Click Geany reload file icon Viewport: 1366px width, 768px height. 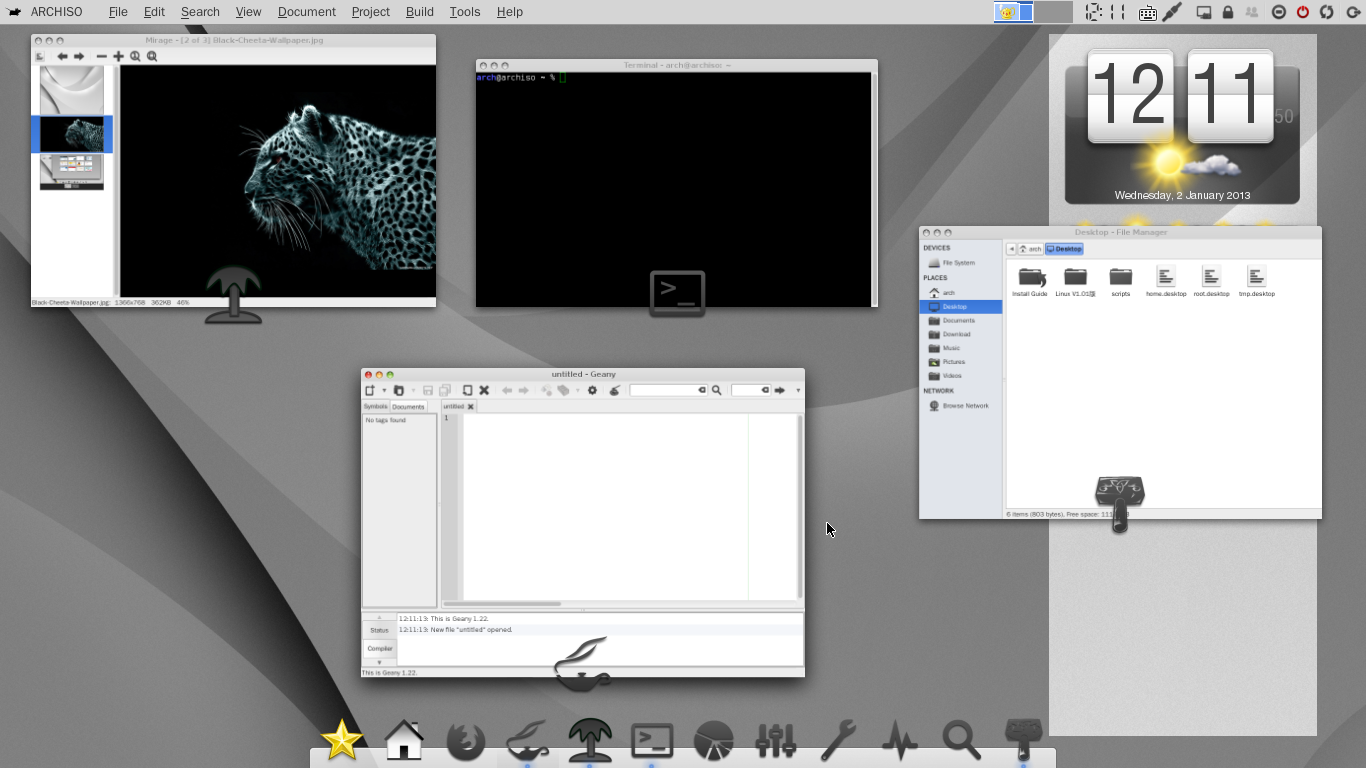(467, 390)
